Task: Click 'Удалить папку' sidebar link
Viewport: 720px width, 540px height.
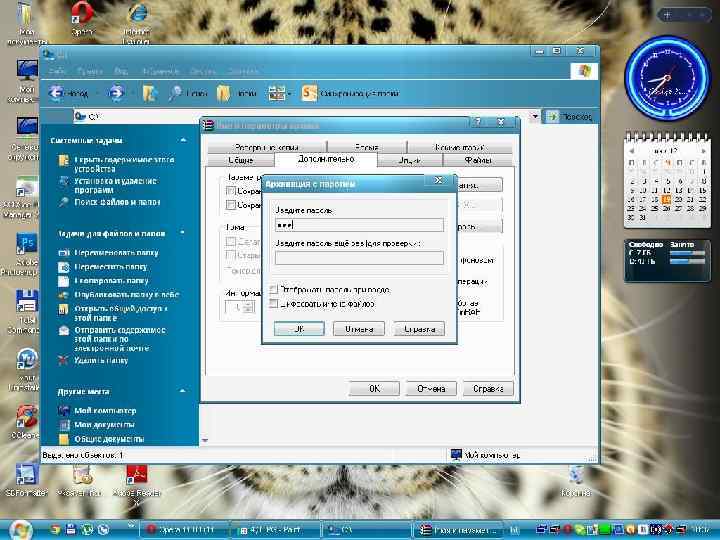Action: click(101, 360)
